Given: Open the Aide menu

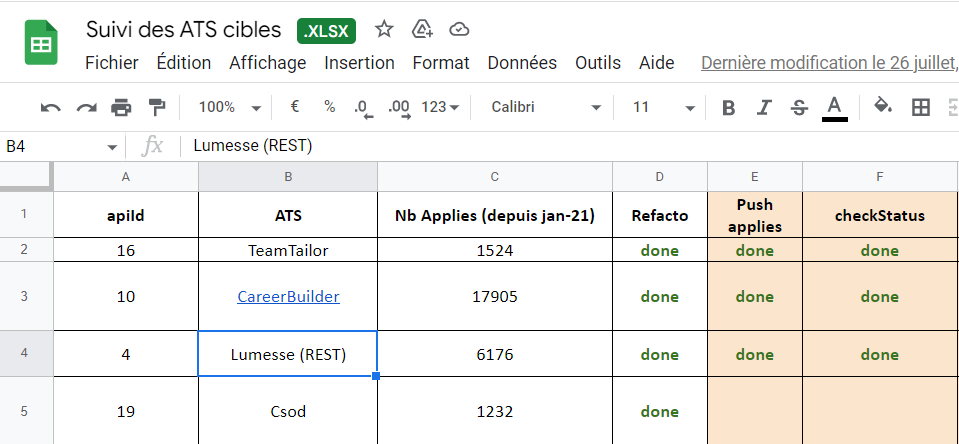Looking at the screenshot, I should 656,63.
